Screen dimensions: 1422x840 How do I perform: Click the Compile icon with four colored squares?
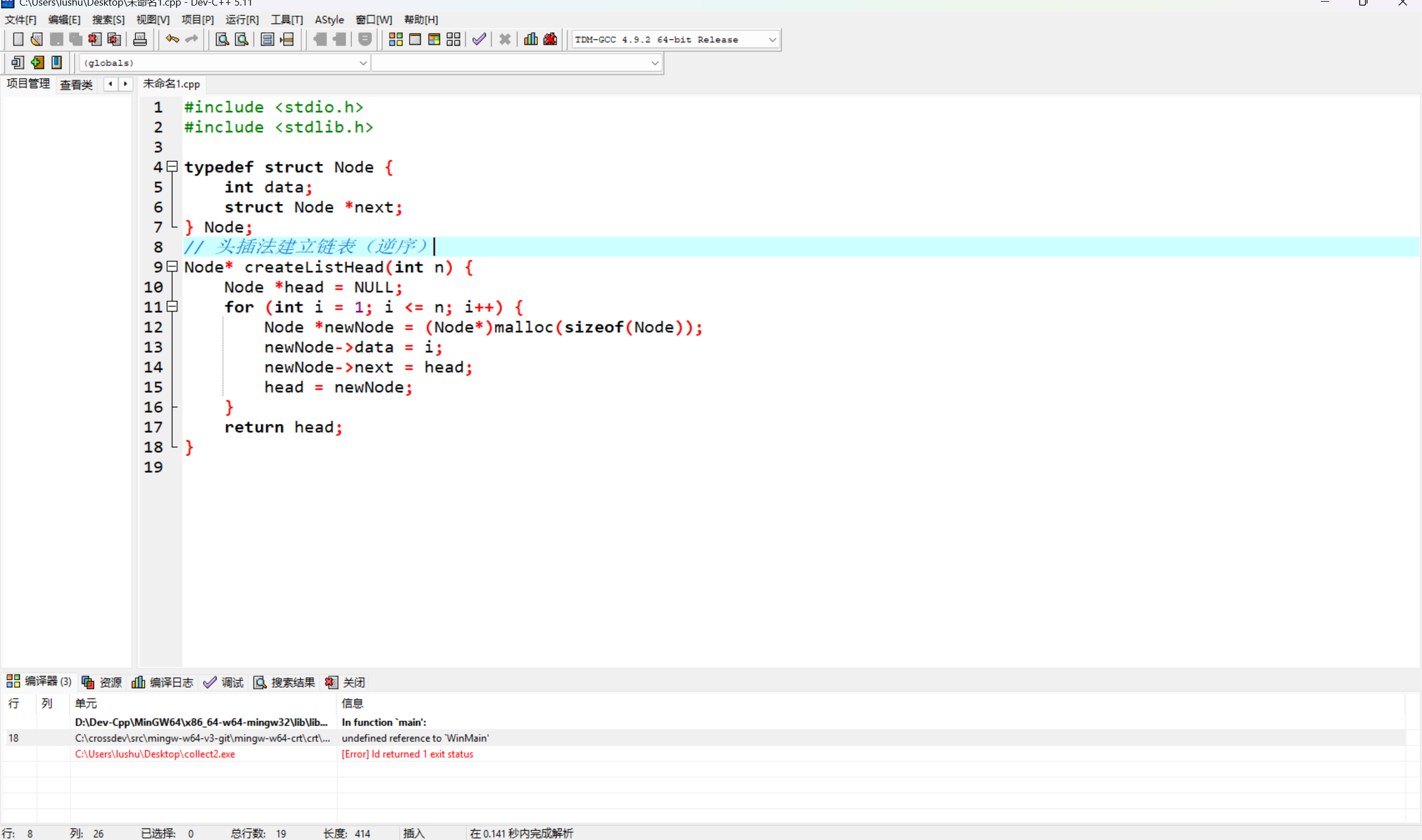click(x=396, y=39)
